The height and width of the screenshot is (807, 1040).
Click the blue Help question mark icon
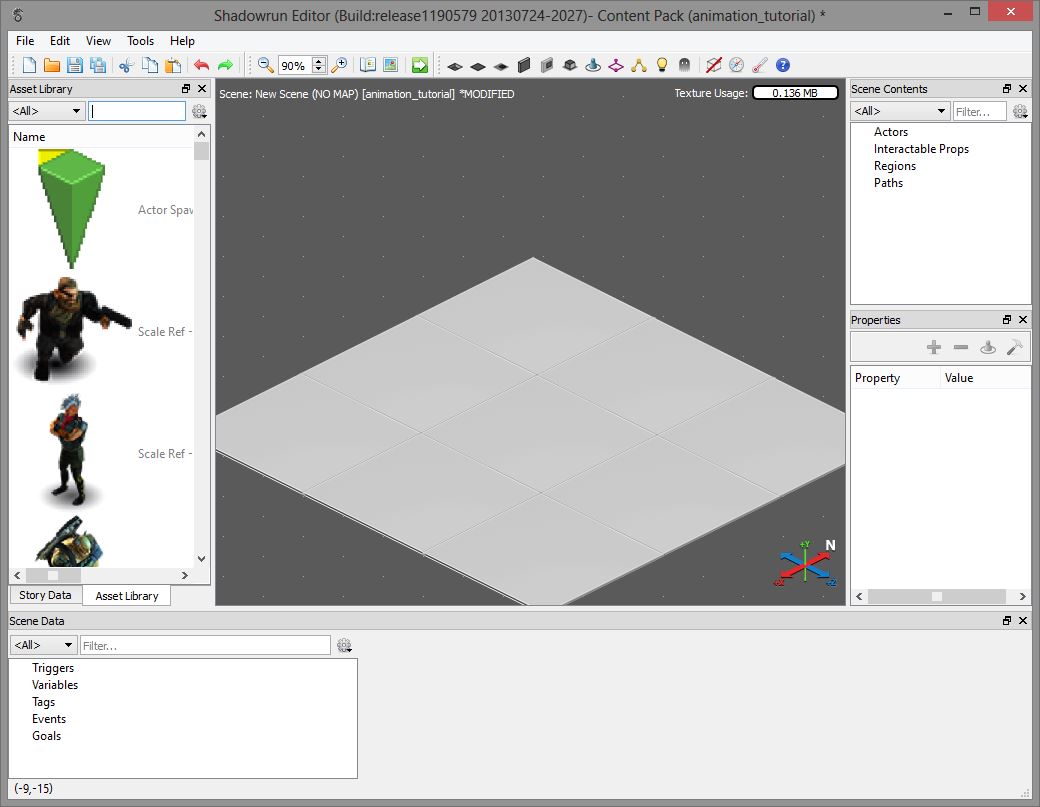coord(783,65)
